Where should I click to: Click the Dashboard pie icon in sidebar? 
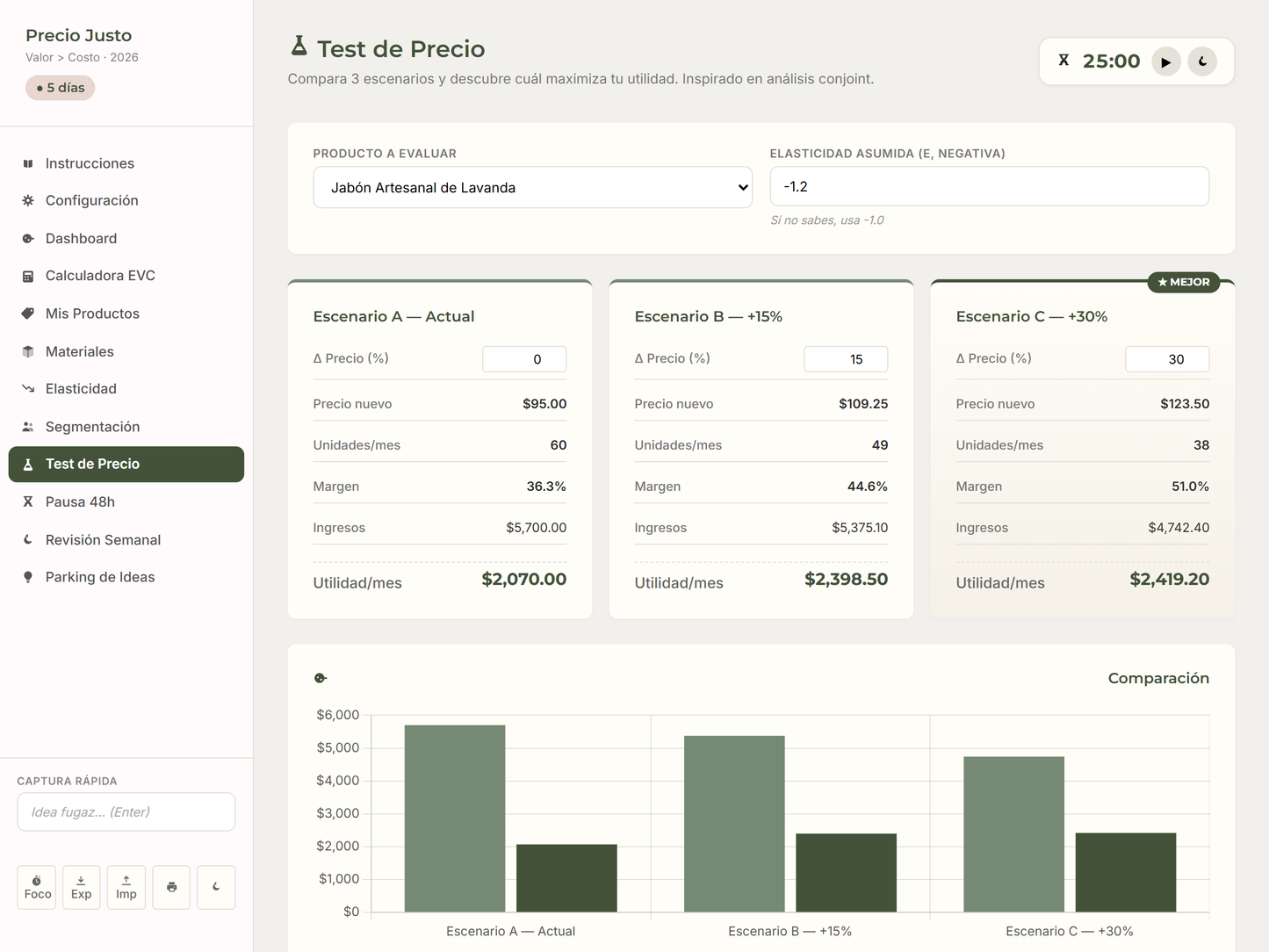click(x=28, y=238)
